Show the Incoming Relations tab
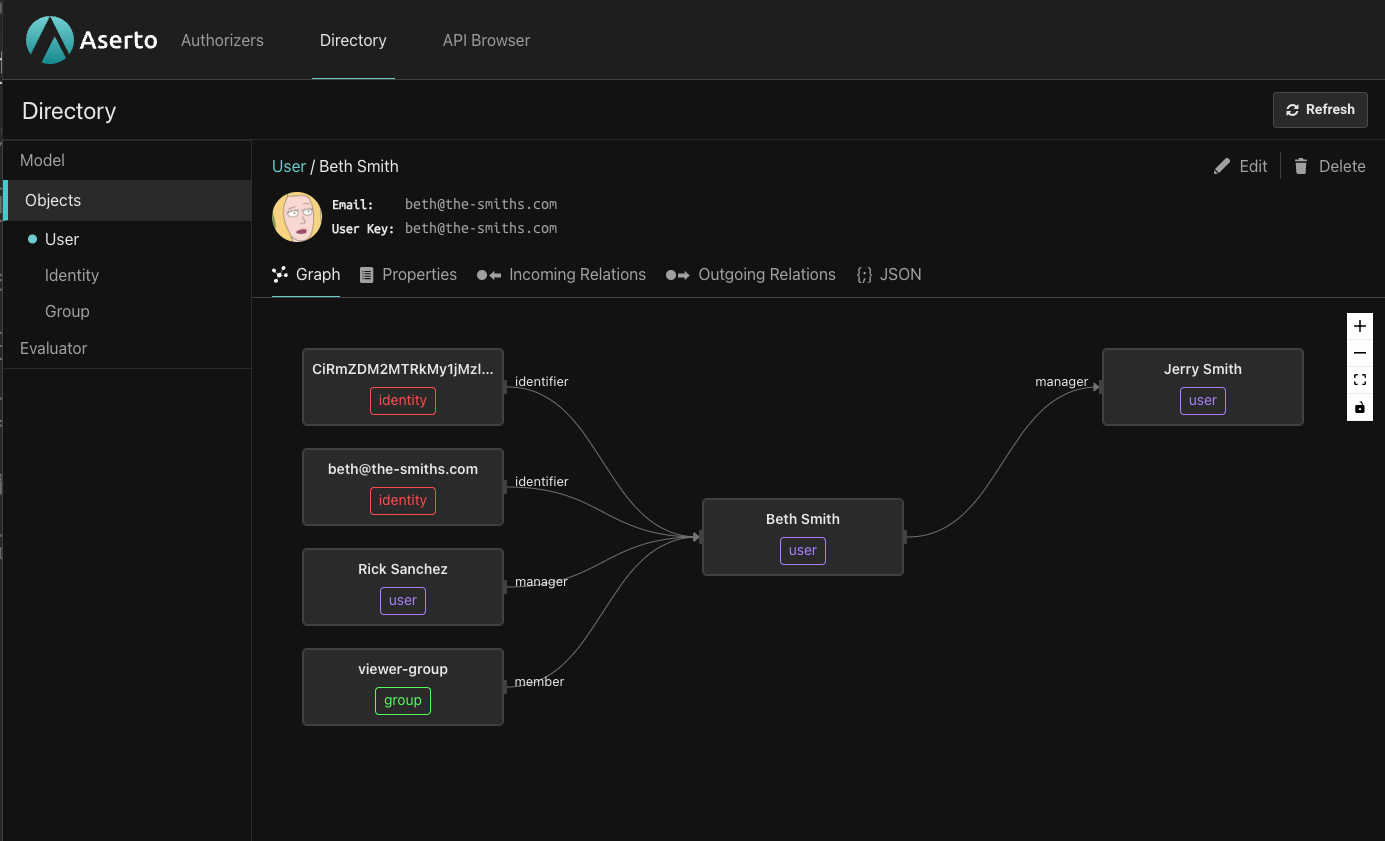Screen dimensions: 1385x841 pyautogui.click(x=561, y=274)
